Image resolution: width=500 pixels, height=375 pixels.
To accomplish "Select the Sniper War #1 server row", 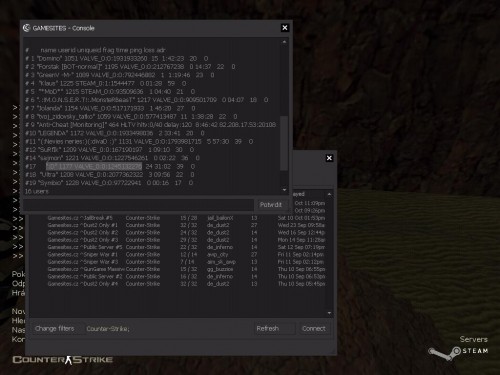I will tap(186, 255).
